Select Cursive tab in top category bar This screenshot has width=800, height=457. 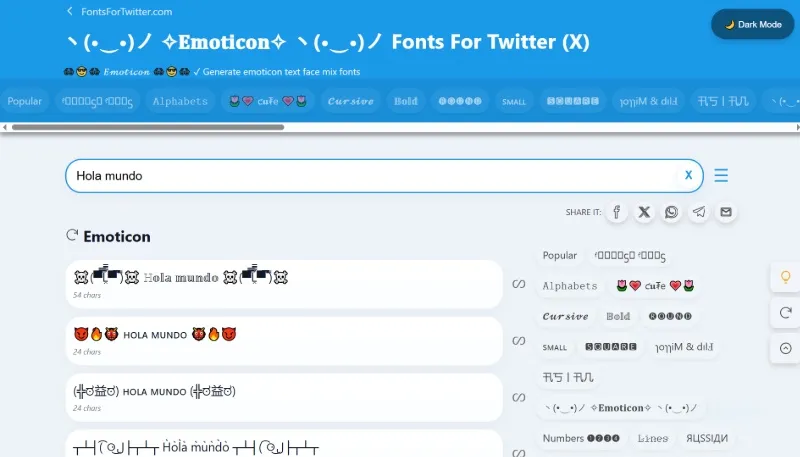tap(351, 101)
